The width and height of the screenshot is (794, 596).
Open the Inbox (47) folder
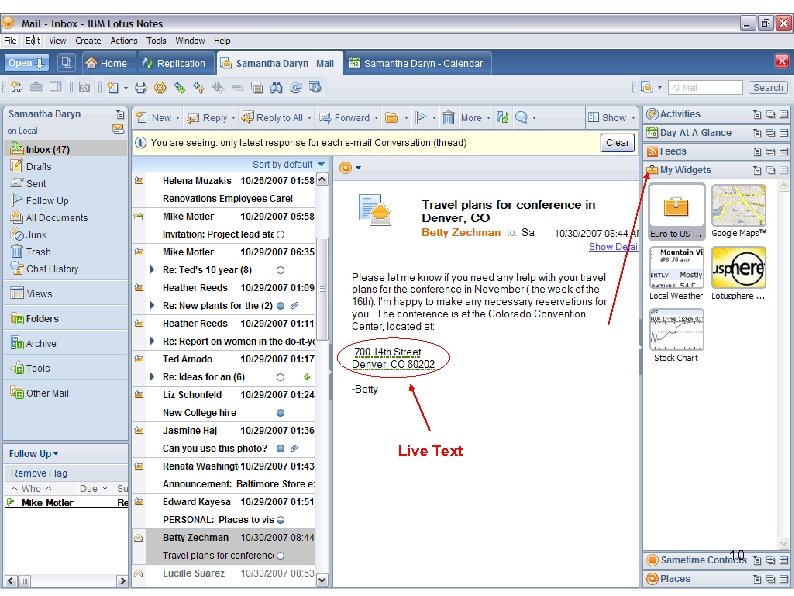point(48,149)
